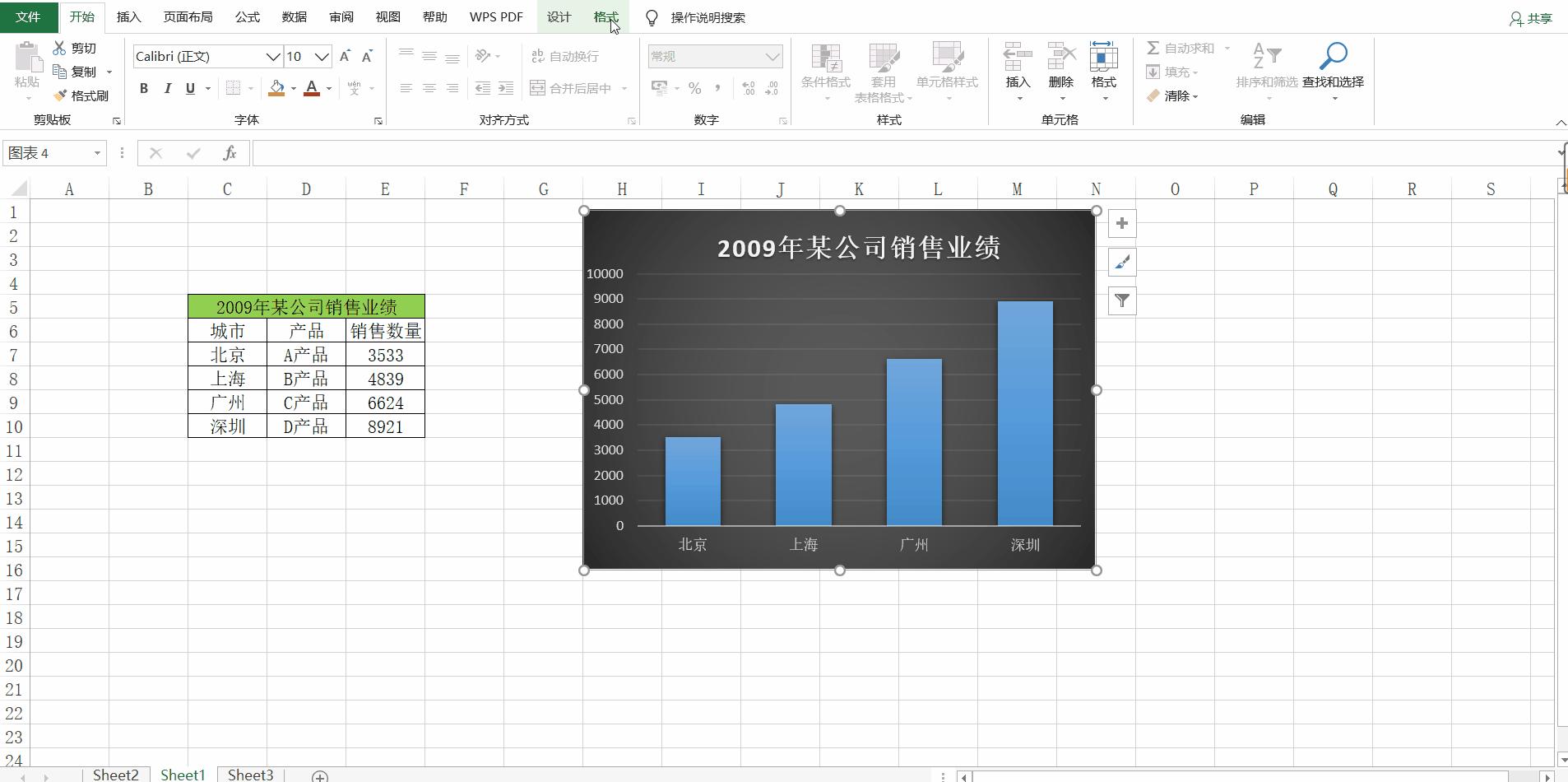Open the font name dropdown

(x=274, y=56)
